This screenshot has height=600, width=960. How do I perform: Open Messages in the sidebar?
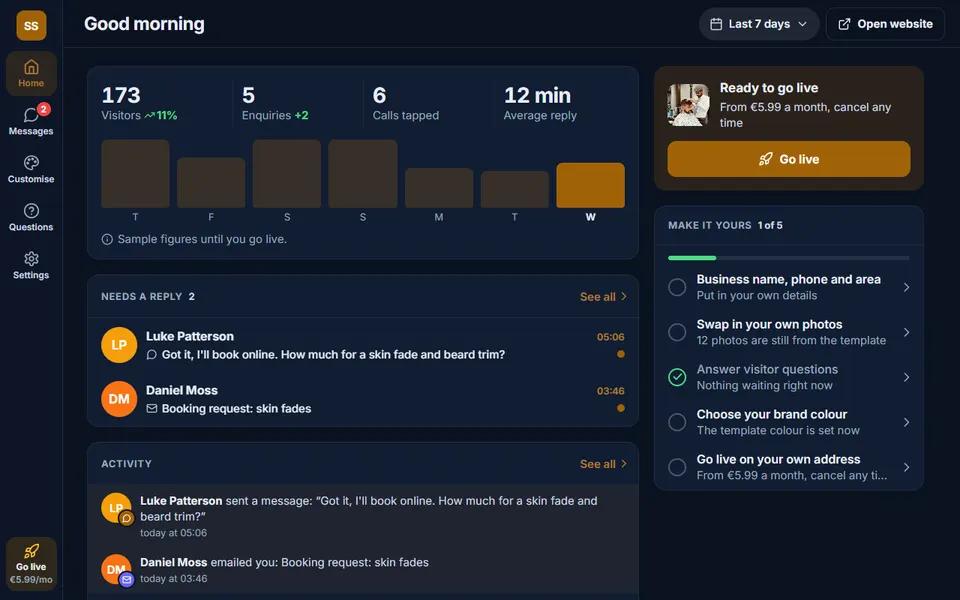tap(31, 121)
